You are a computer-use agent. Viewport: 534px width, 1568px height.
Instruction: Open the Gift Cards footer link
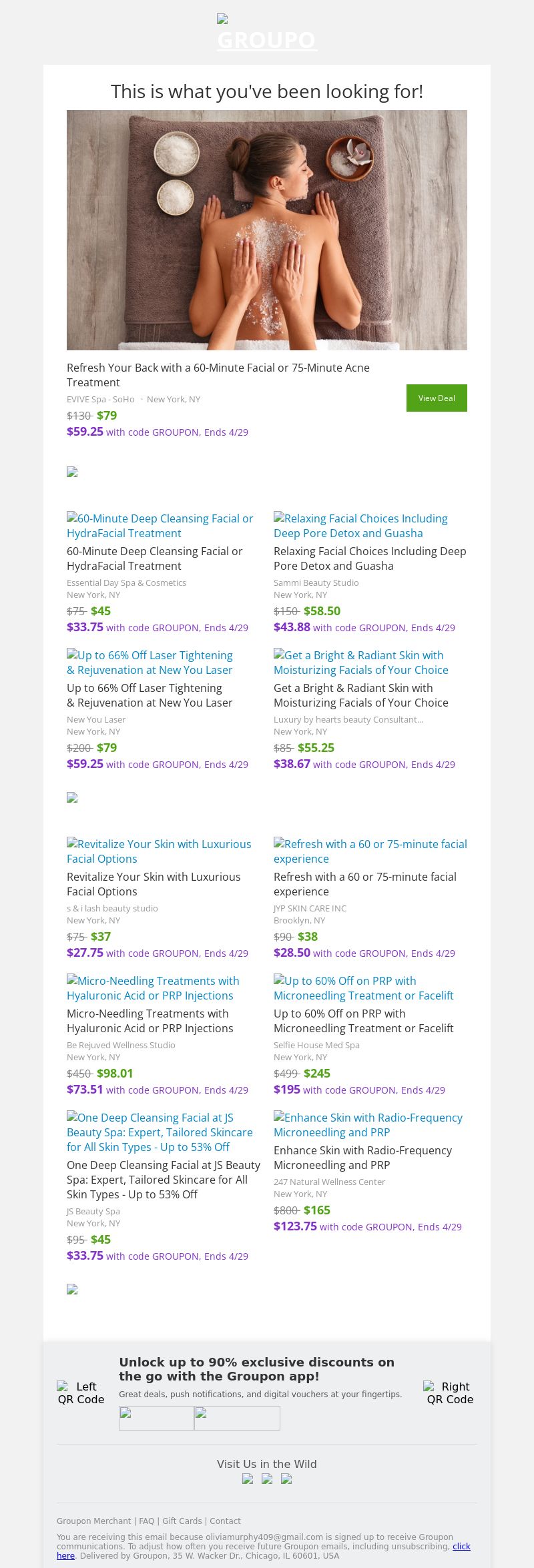[x=182, y=1521]
